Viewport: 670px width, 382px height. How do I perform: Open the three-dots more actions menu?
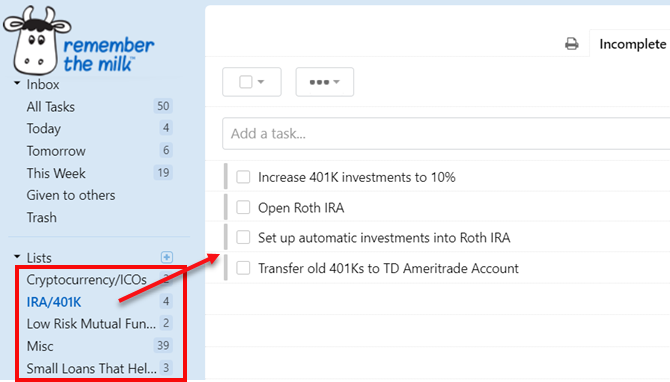click(324, 82)
